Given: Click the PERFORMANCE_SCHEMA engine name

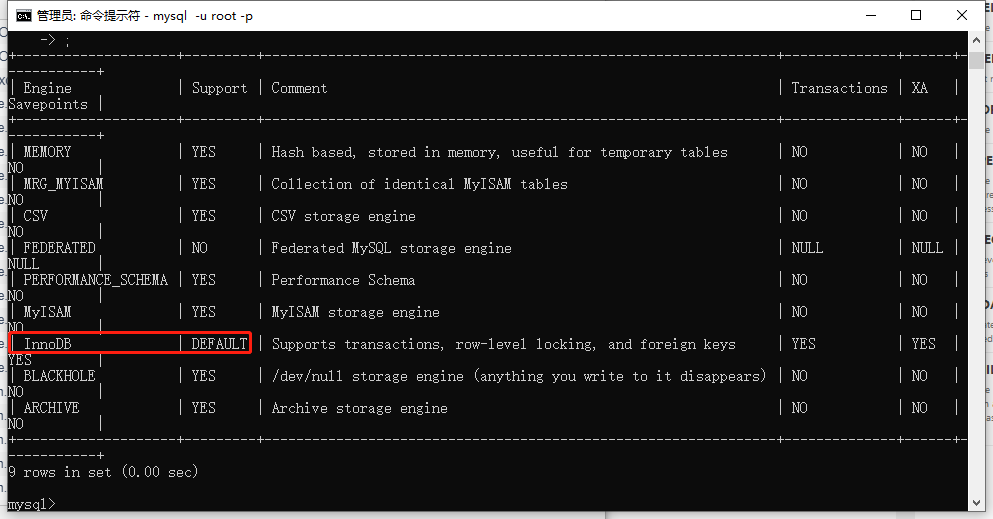Looking at the screenshot, I should click(95, 280).
